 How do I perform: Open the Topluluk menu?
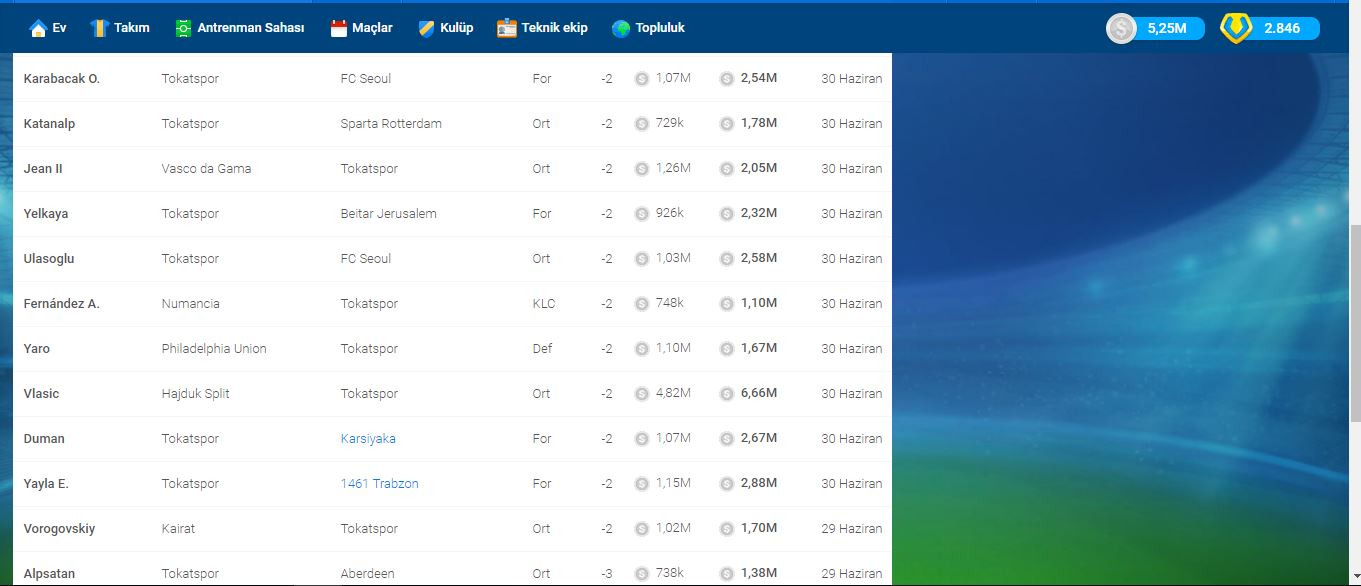coord(648,28)
